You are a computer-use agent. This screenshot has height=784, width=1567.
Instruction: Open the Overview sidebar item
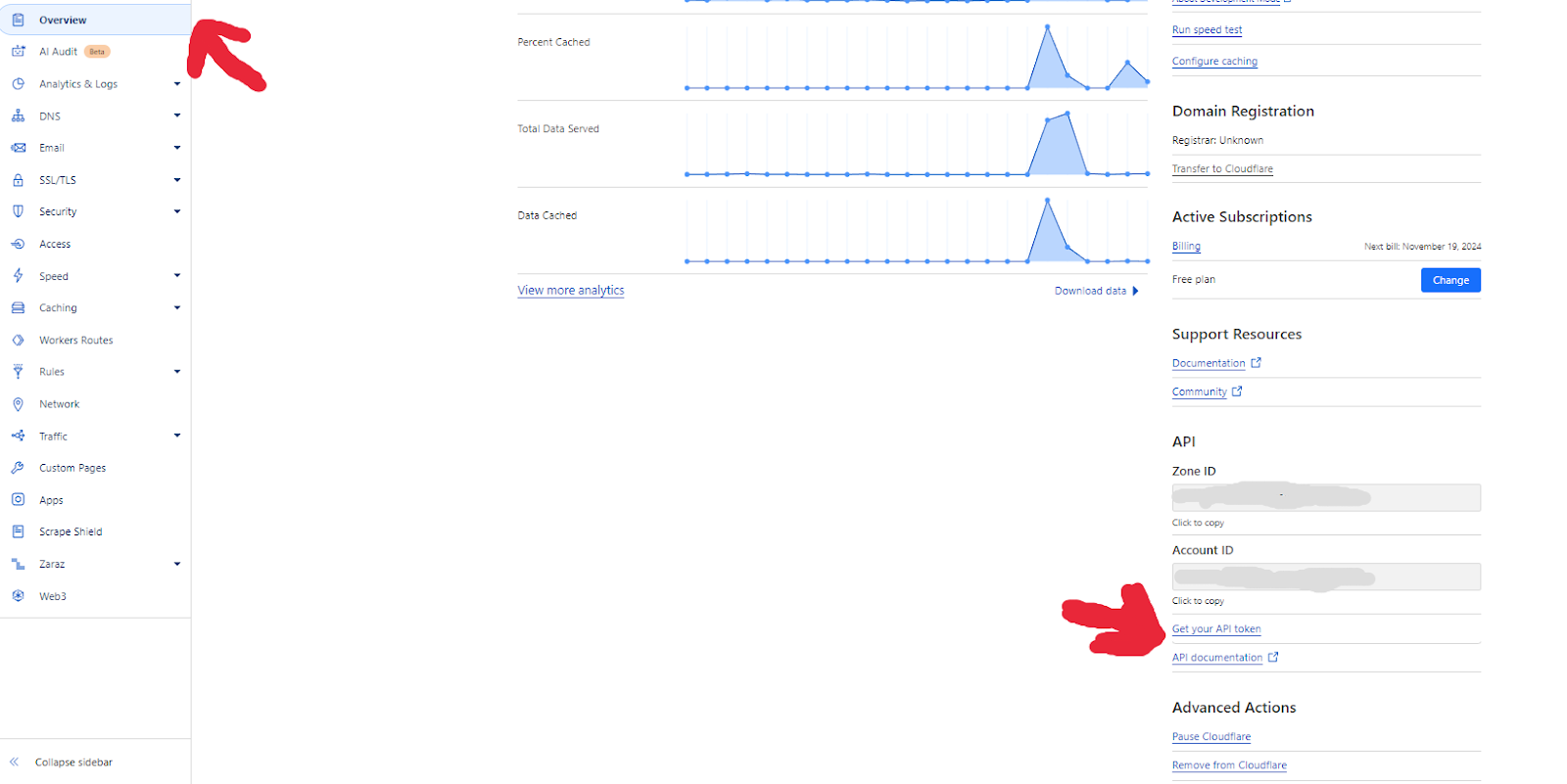(95, 20)
